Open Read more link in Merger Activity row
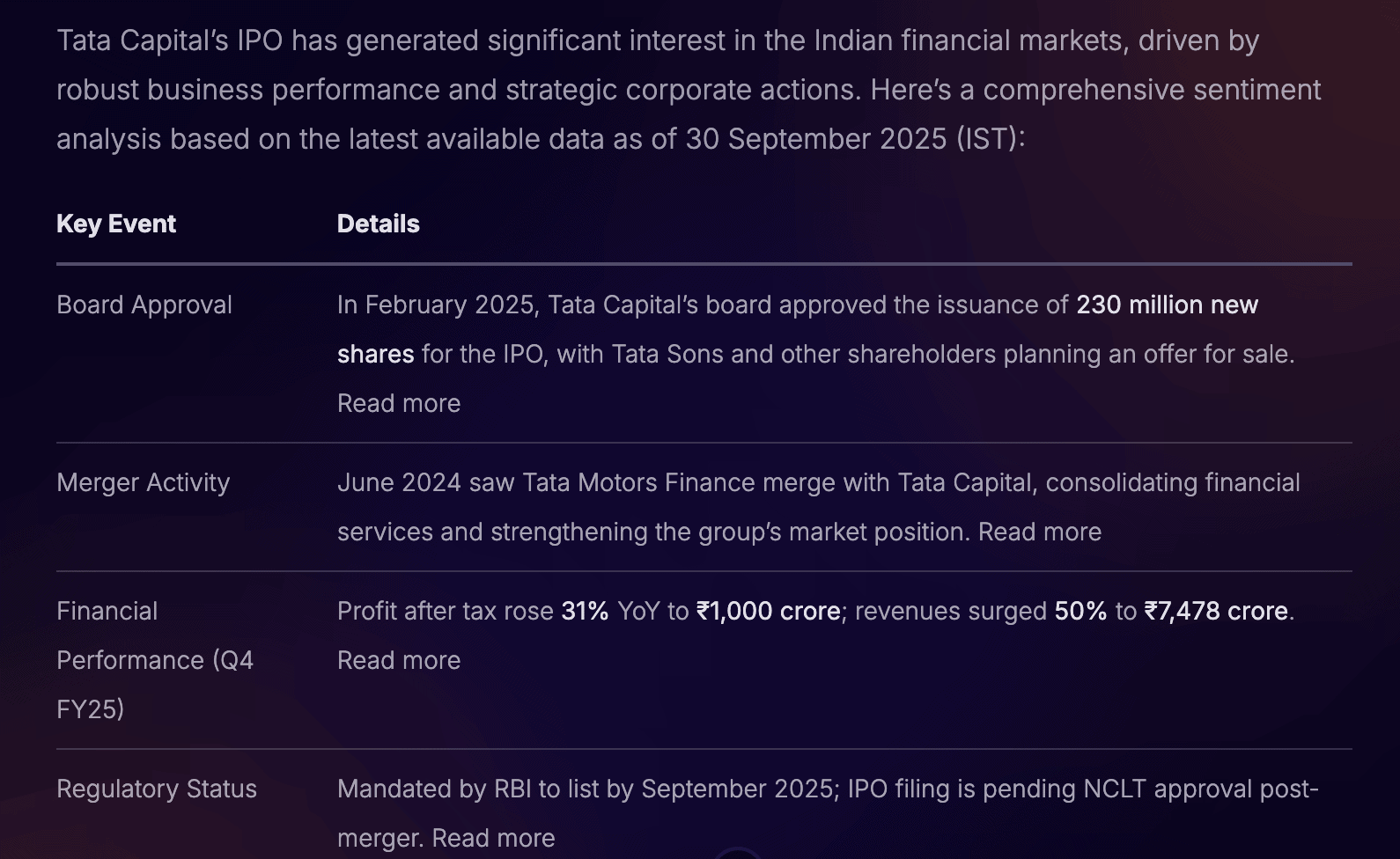Image resolution: width=1400 pixels, height=859 pixels. pos(1040,532)
